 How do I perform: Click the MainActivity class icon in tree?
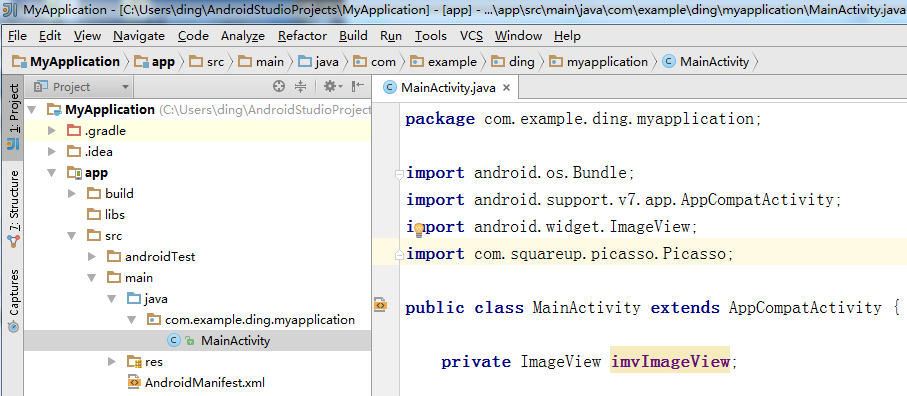click(x=173, y=341)
